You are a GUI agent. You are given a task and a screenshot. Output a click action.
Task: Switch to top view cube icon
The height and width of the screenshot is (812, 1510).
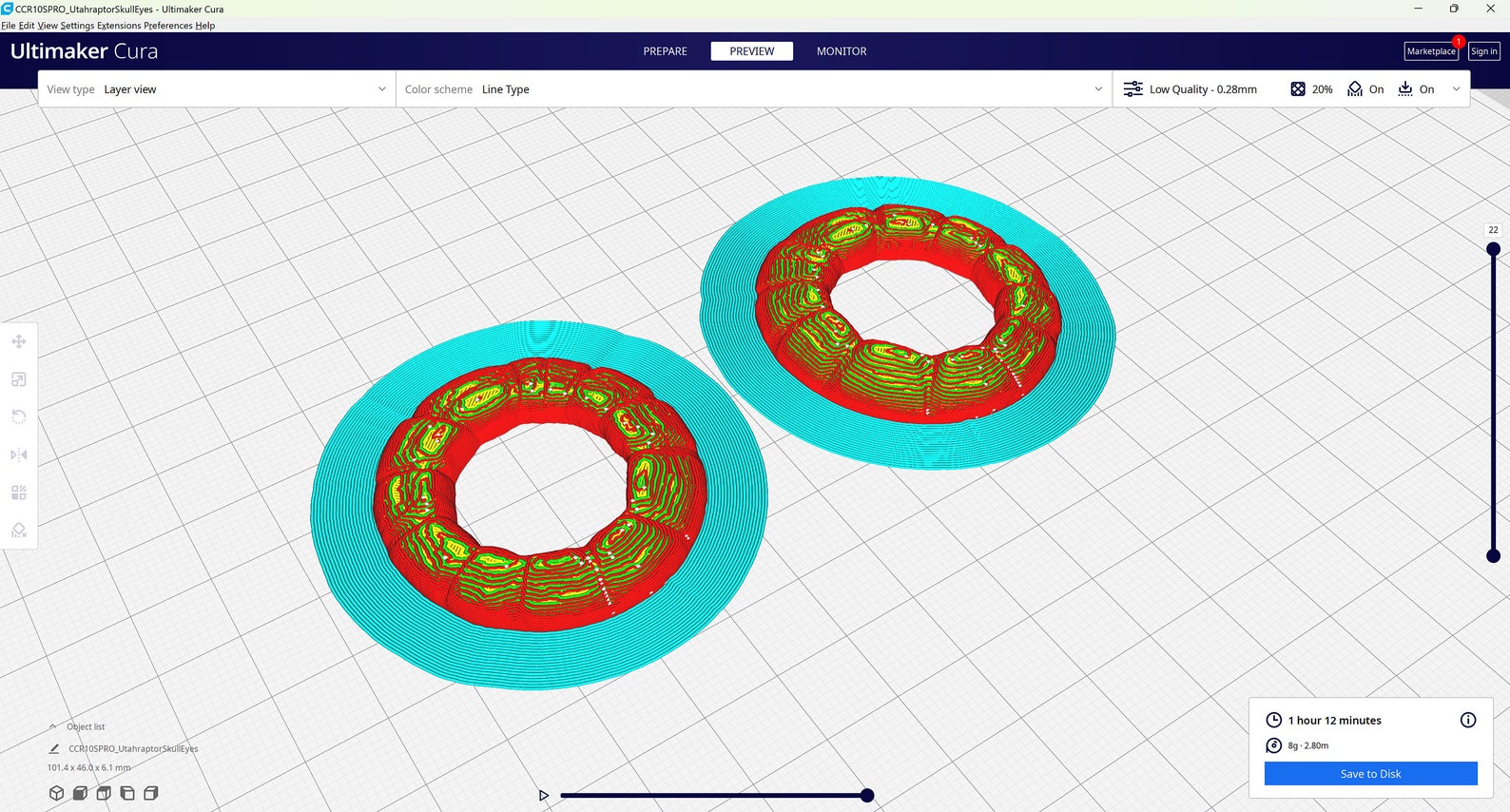(104, 793)
